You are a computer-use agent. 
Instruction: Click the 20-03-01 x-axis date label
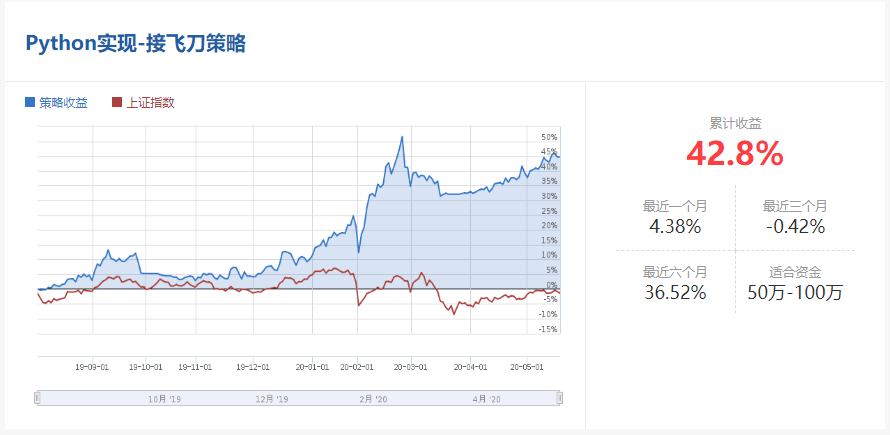coord(410,367)
